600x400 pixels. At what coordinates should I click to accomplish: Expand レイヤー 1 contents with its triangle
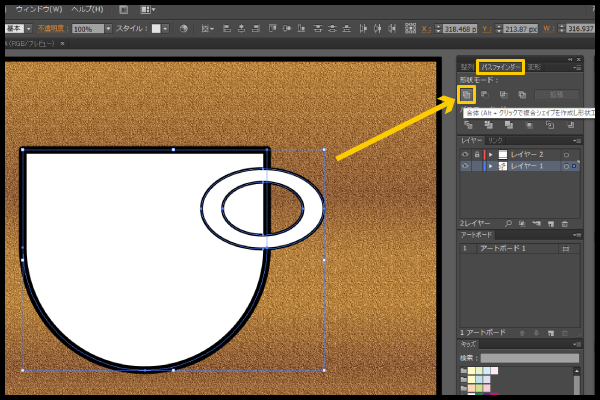click(489, 167)
